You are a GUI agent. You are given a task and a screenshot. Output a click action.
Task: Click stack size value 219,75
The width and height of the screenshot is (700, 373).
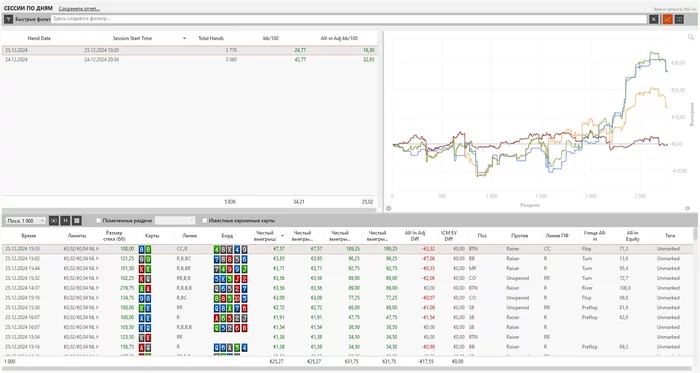tap(127, 288)
